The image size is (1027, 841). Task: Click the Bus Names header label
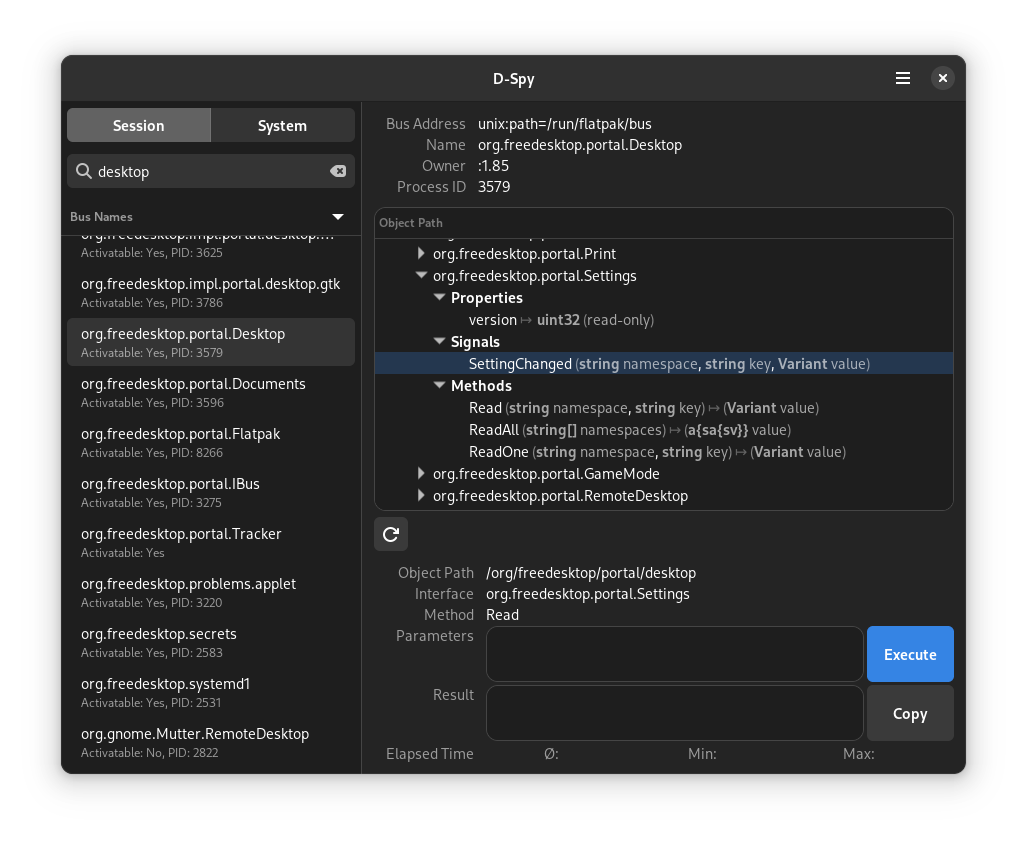tap(102, 217)
